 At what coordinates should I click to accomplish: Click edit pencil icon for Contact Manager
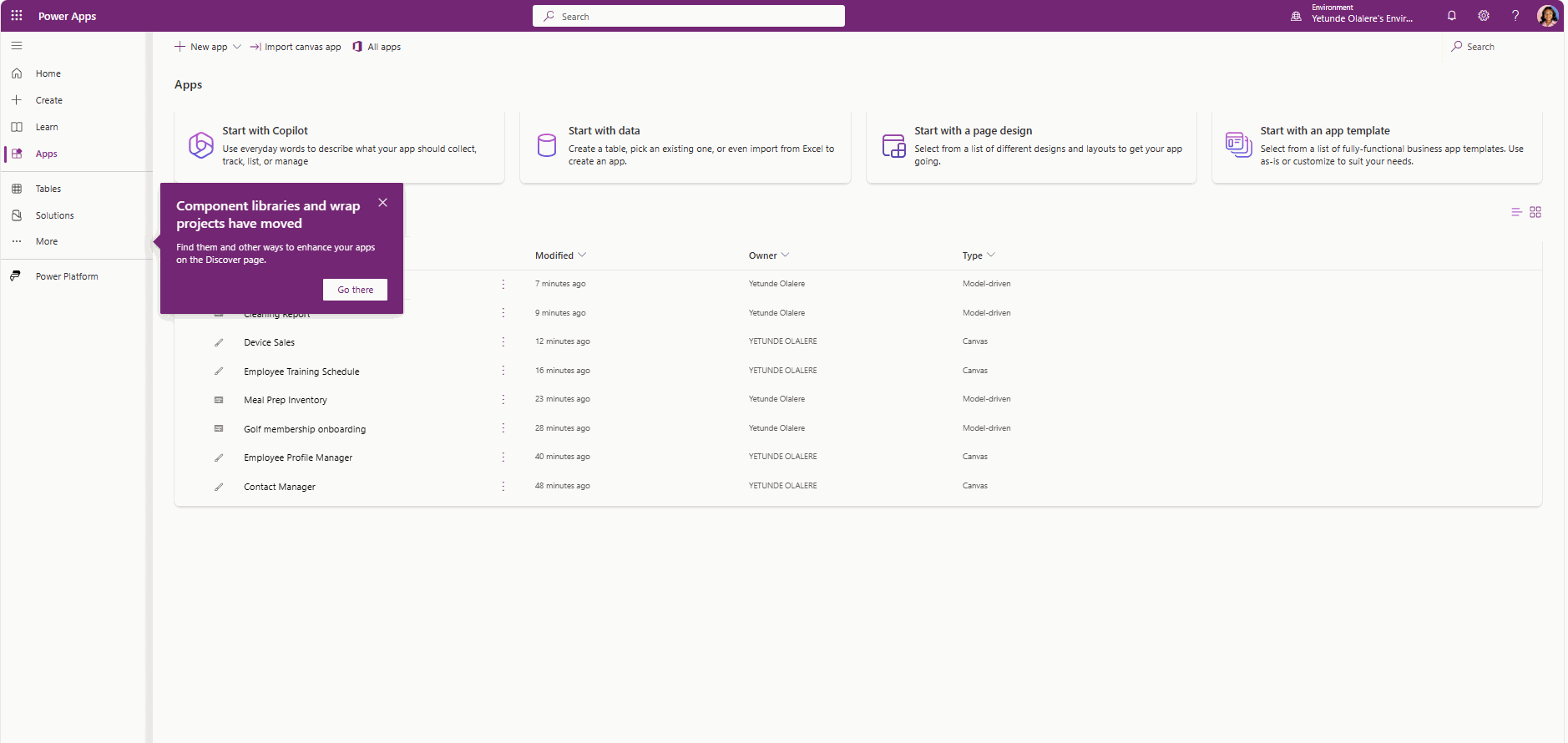219,487
